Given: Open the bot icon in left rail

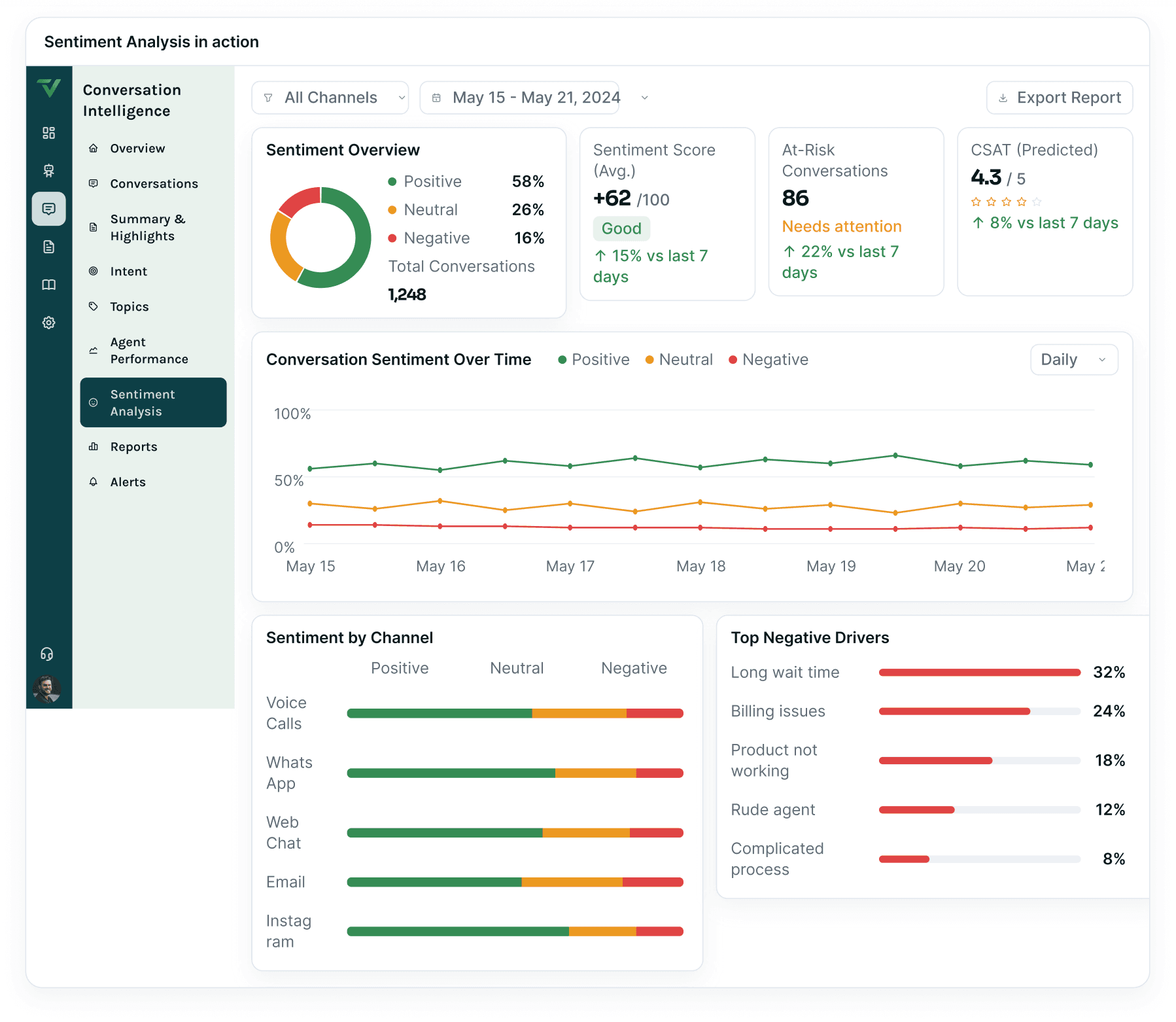Looking at the screenshot, I should coord(49,171).
